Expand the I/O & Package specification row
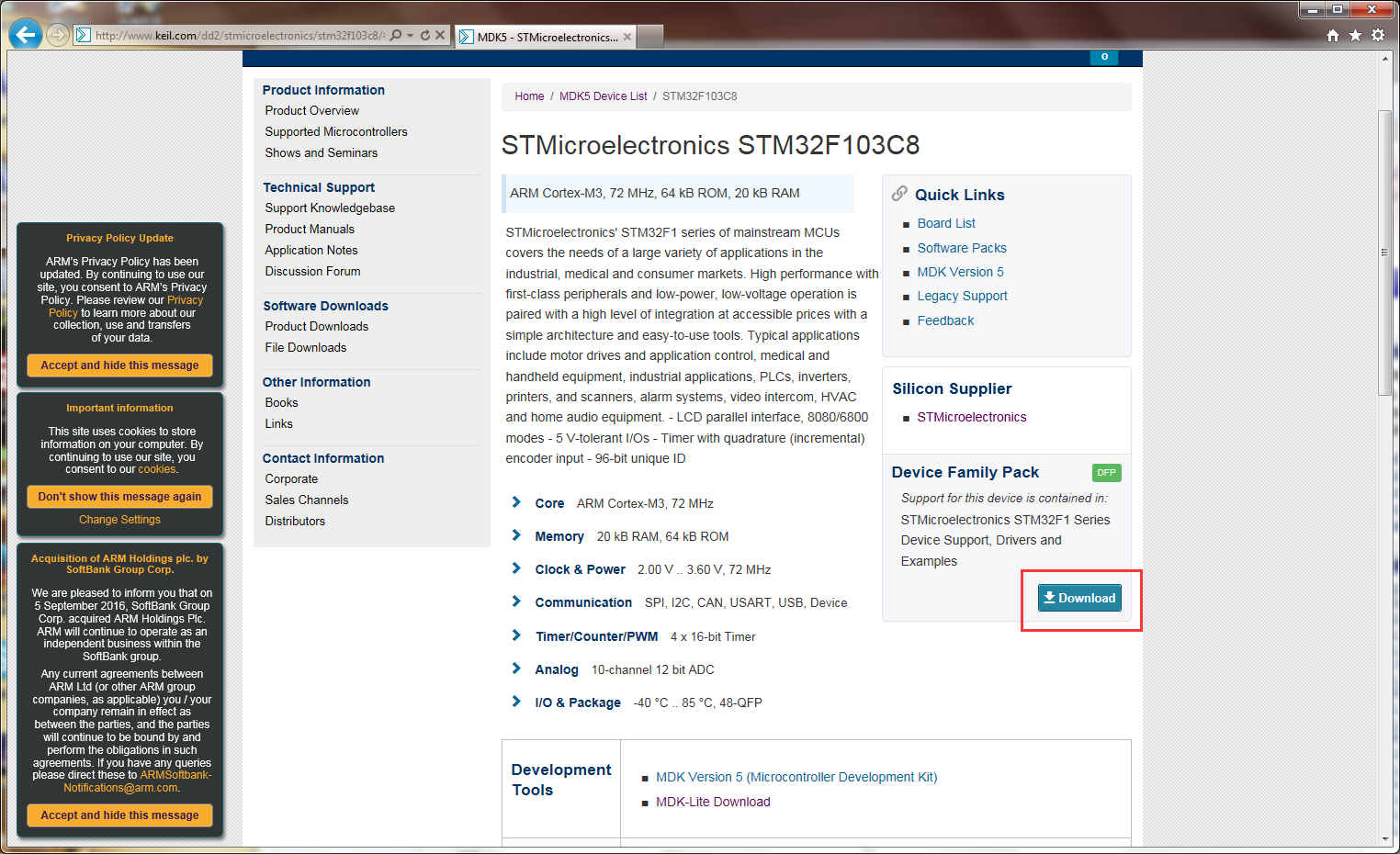Screen dimensions: 1400x854 (516, 702)
